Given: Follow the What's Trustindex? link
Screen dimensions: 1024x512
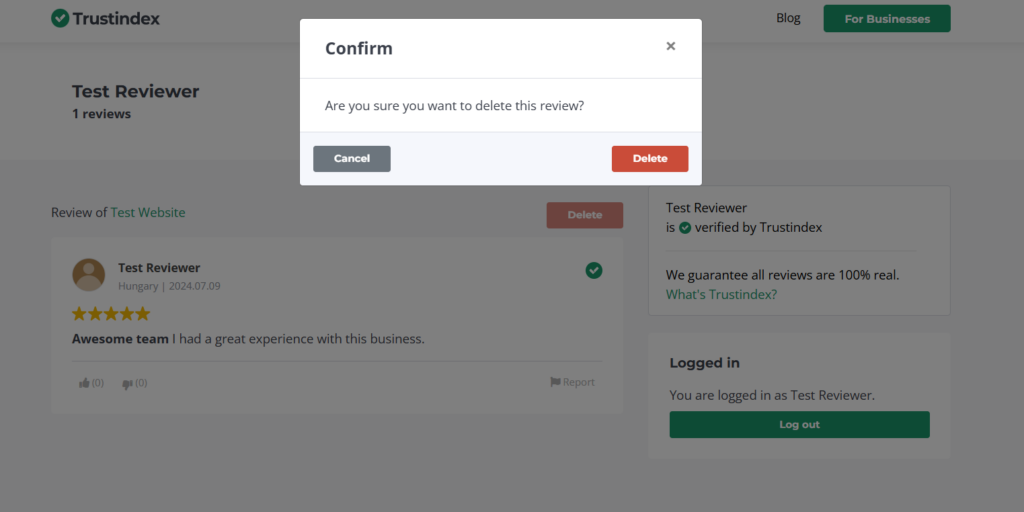Looking at the screenshot, I should (721, 294).
